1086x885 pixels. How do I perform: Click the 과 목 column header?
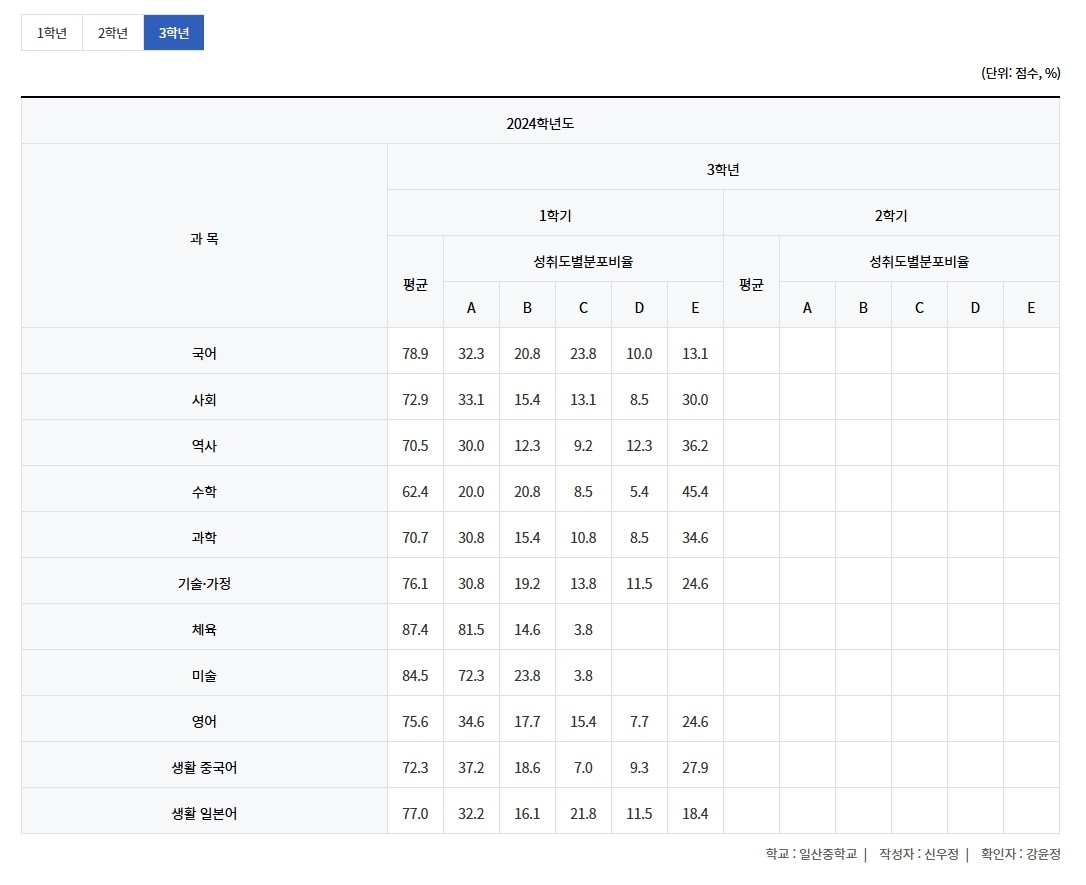pos(204,239)
